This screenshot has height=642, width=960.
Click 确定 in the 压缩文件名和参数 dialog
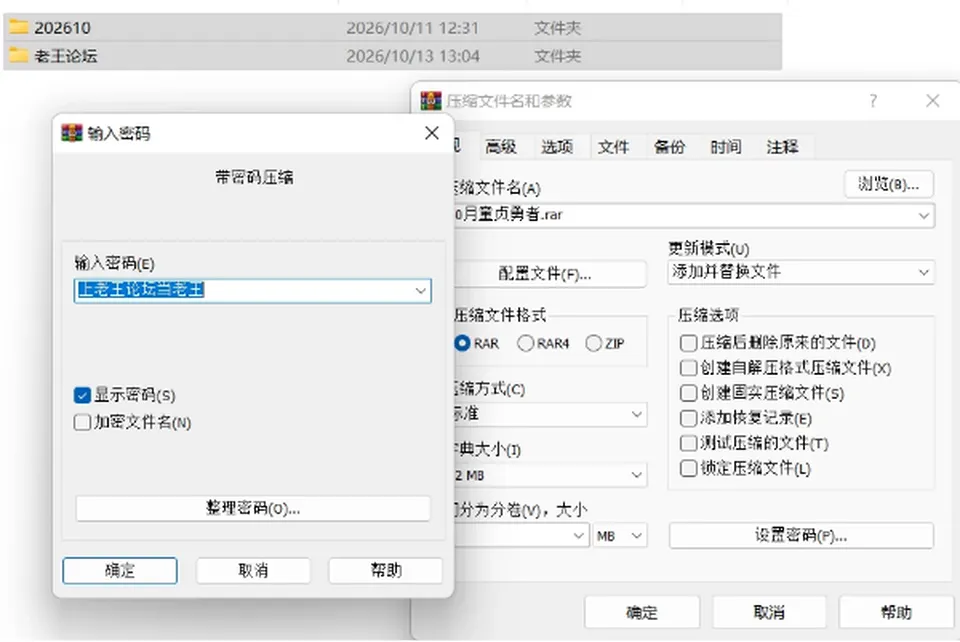(x=642, y=612)
